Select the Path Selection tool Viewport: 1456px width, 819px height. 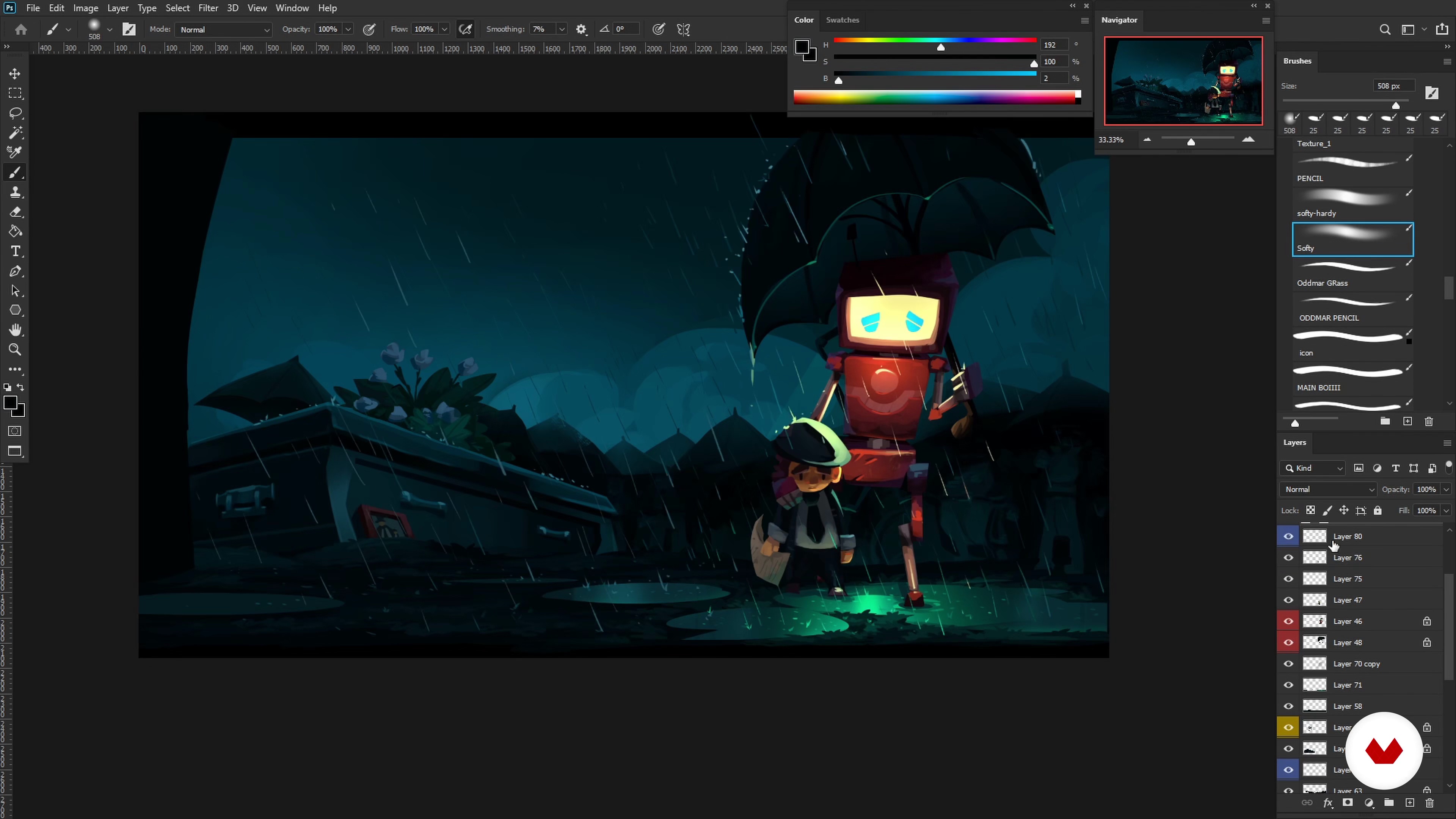(x=15, y=291)
